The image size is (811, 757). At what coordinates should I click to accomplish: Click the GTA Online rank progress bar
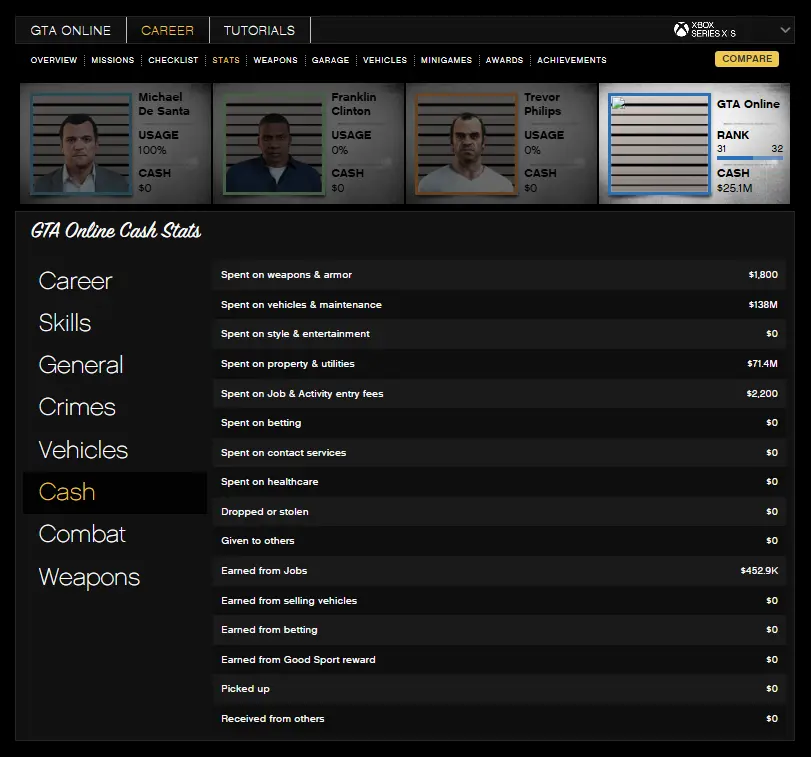tap(749, 158)
